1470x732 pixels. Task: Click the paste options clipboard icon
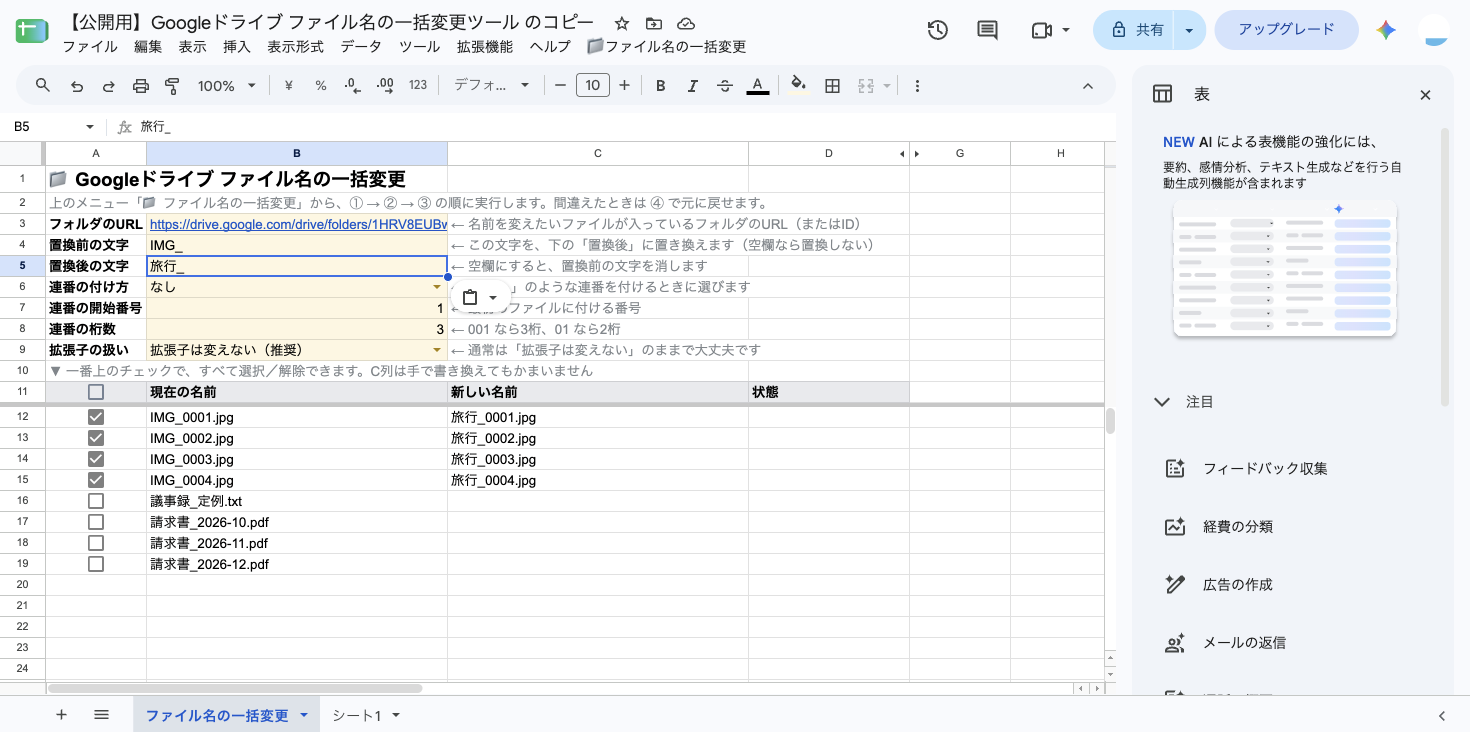[471, 298]
